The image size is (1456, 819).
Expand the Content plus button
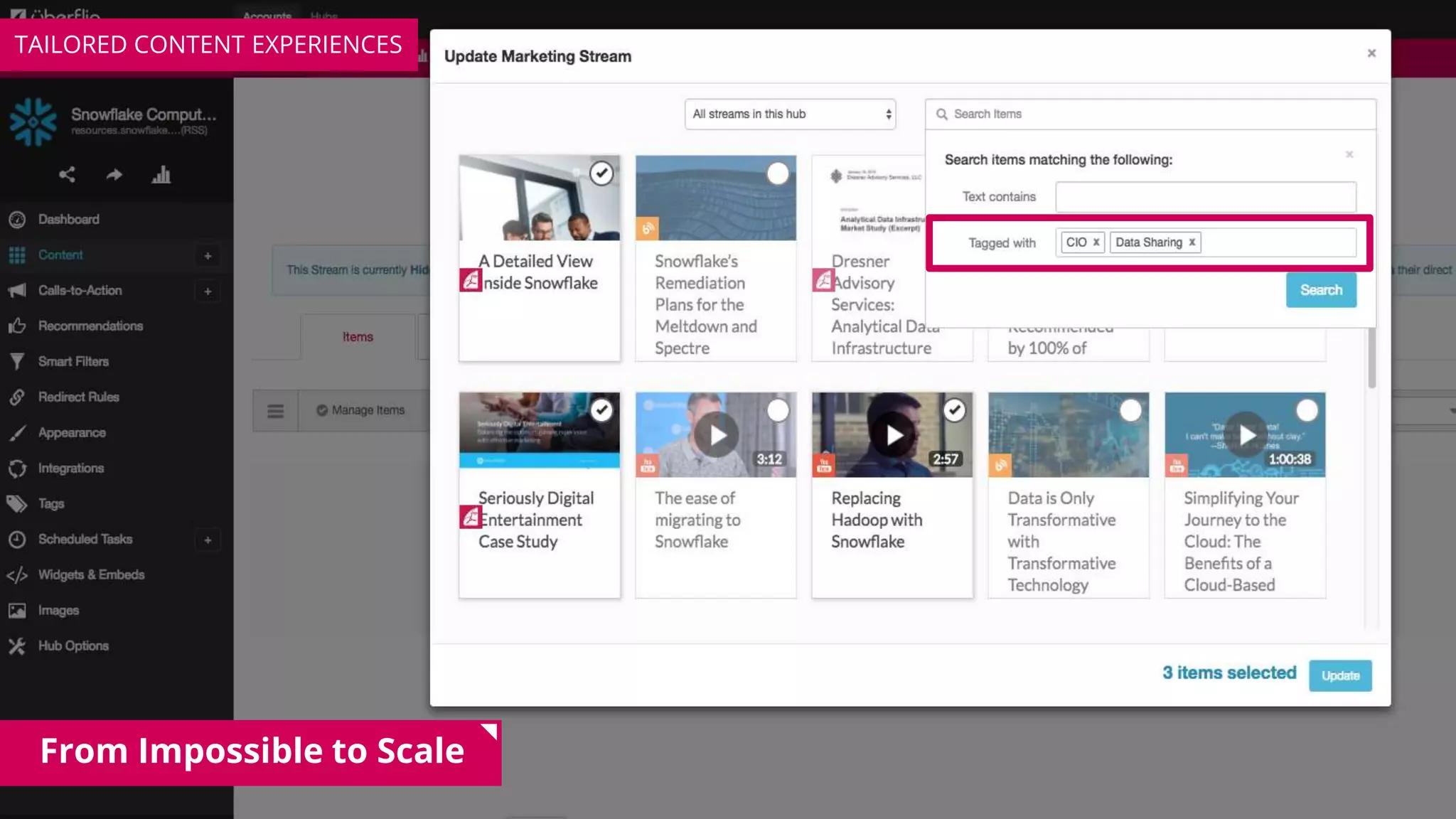pos(208,255)
